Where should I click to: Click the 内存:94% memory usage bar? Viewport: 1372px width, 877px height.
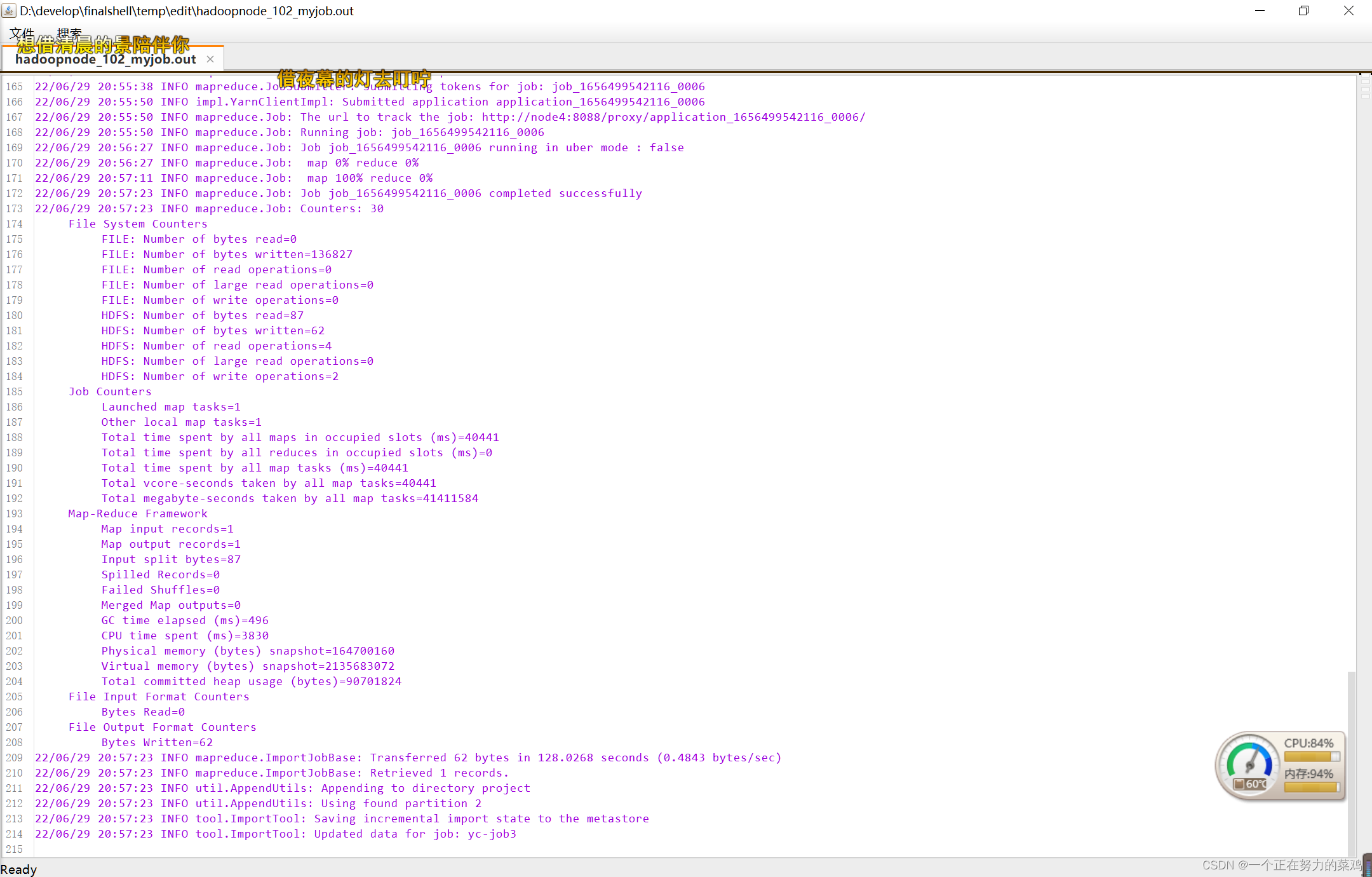[1311, 787]
